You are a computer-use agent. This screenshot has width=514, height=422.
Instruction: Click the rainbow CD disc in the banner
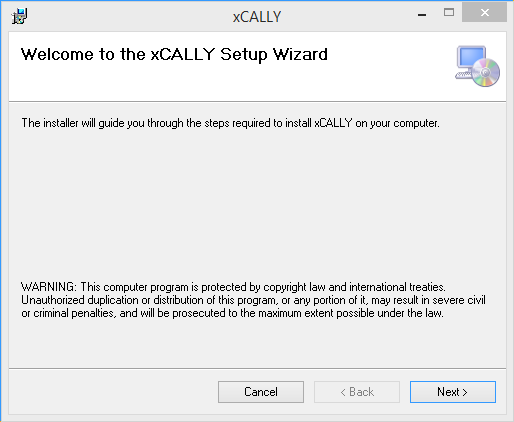point(486,72)
